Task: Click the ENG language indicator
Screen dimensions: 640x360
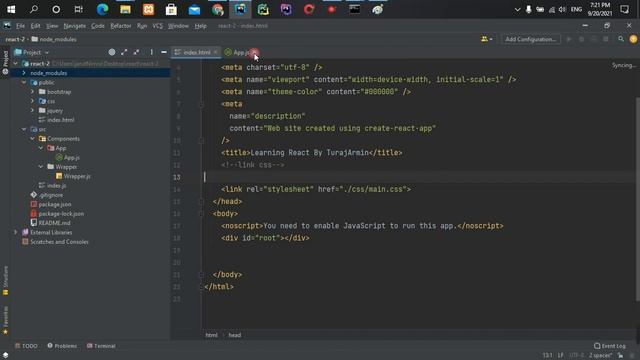Action: [x=576, y=9]
